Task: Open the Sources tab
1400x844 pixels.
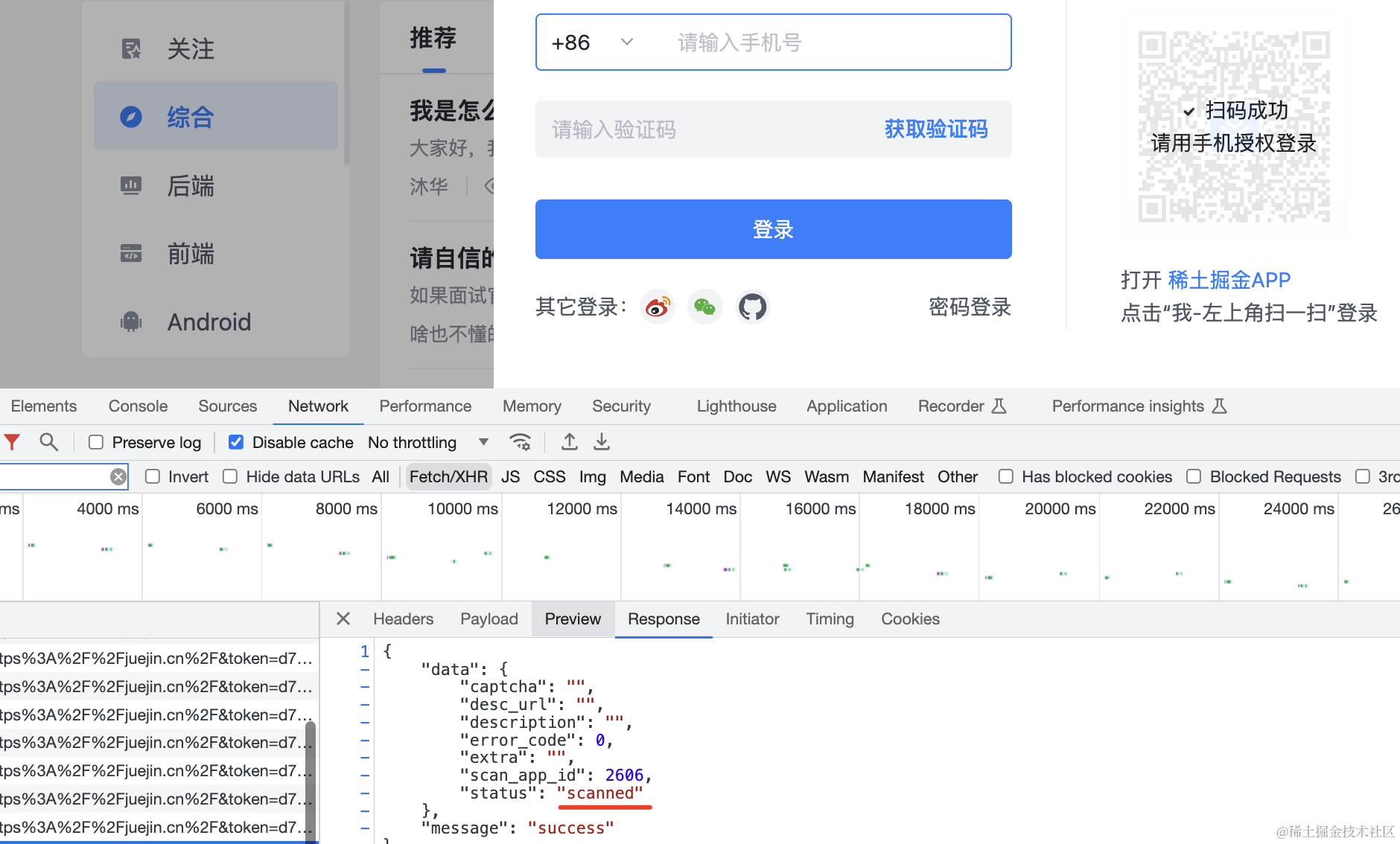Action: click(227, 406)
